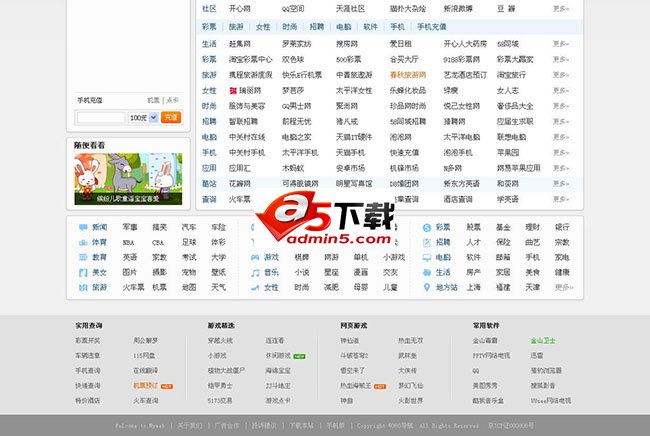The height and width of the screenshot is (436, 650).
Task: Click the CBA link in 体育 row
Action: pos(158,242)
